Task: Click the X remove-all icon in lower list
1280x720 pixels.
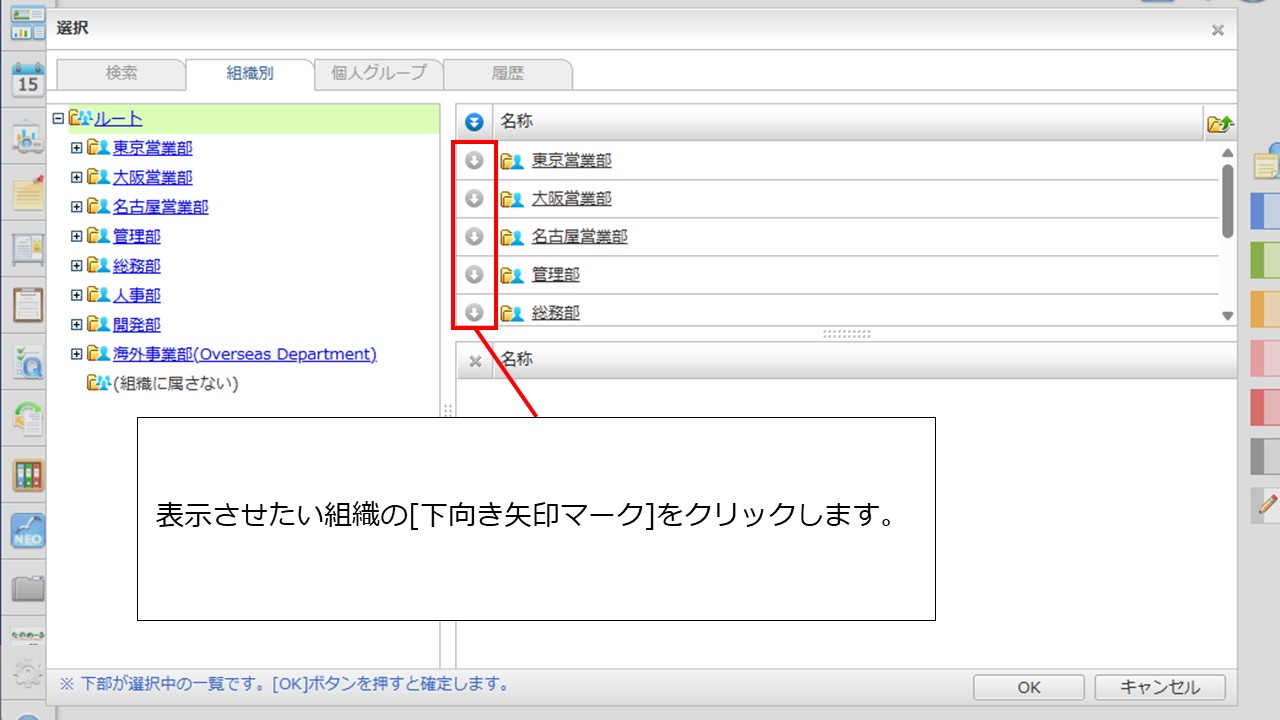Action: (475, 361)
